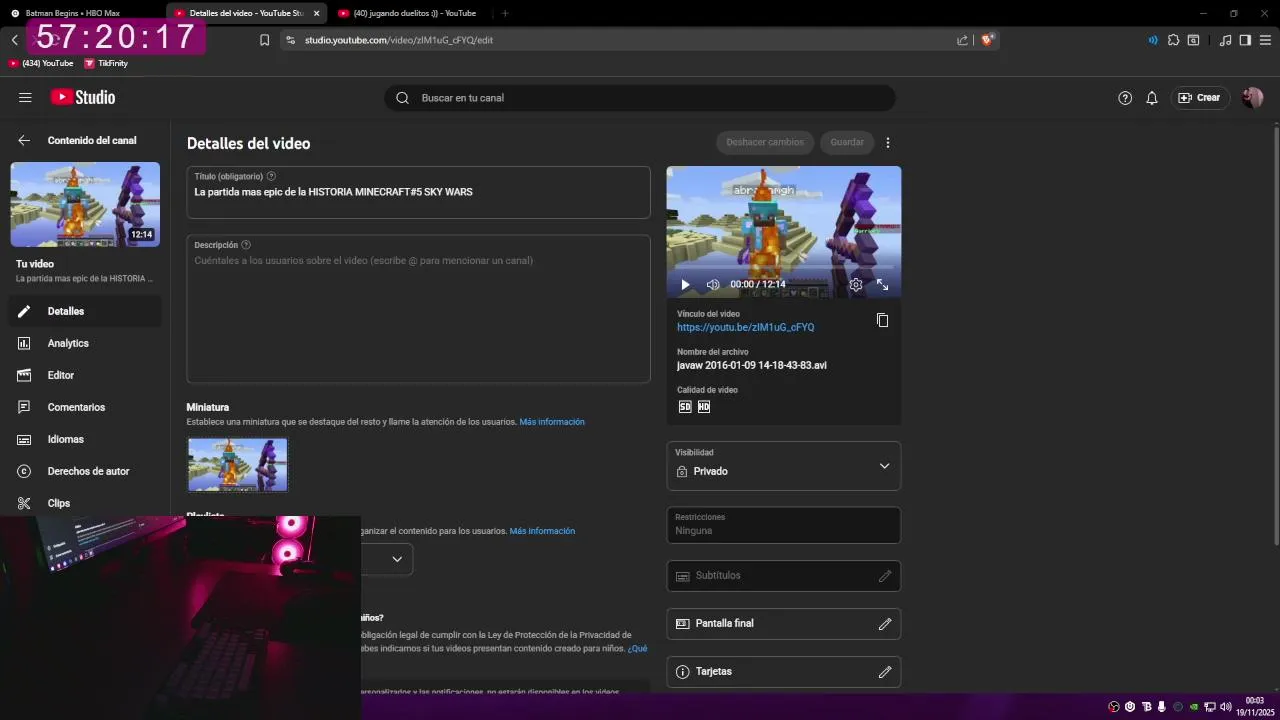Close the Detalles del video tab
The image size is (1280, 720).
[316, 13]
